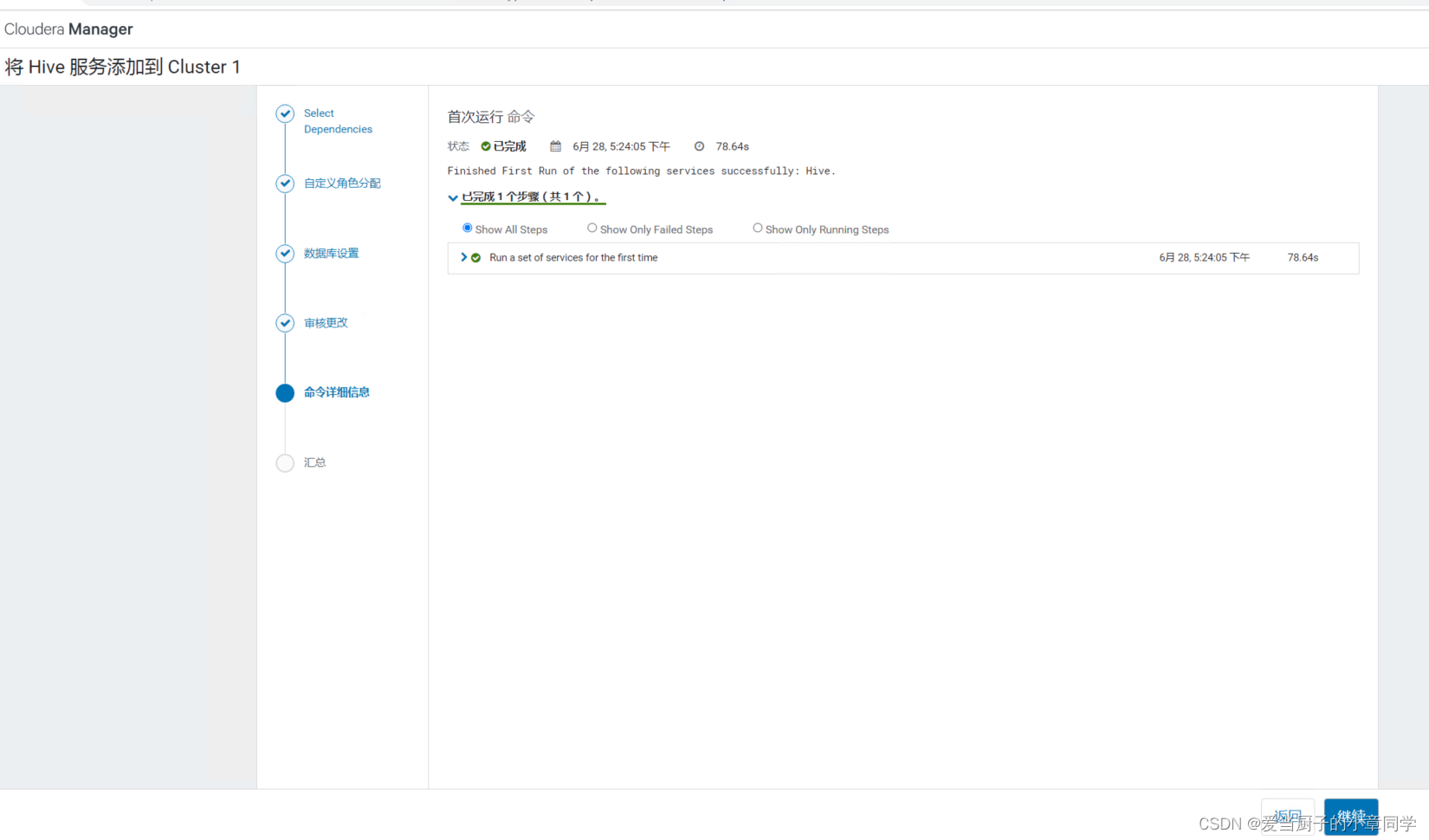Viewport: 1429px width, 840px height.
Task: Click the calendar icon beside start time
Action: [556, 146]
